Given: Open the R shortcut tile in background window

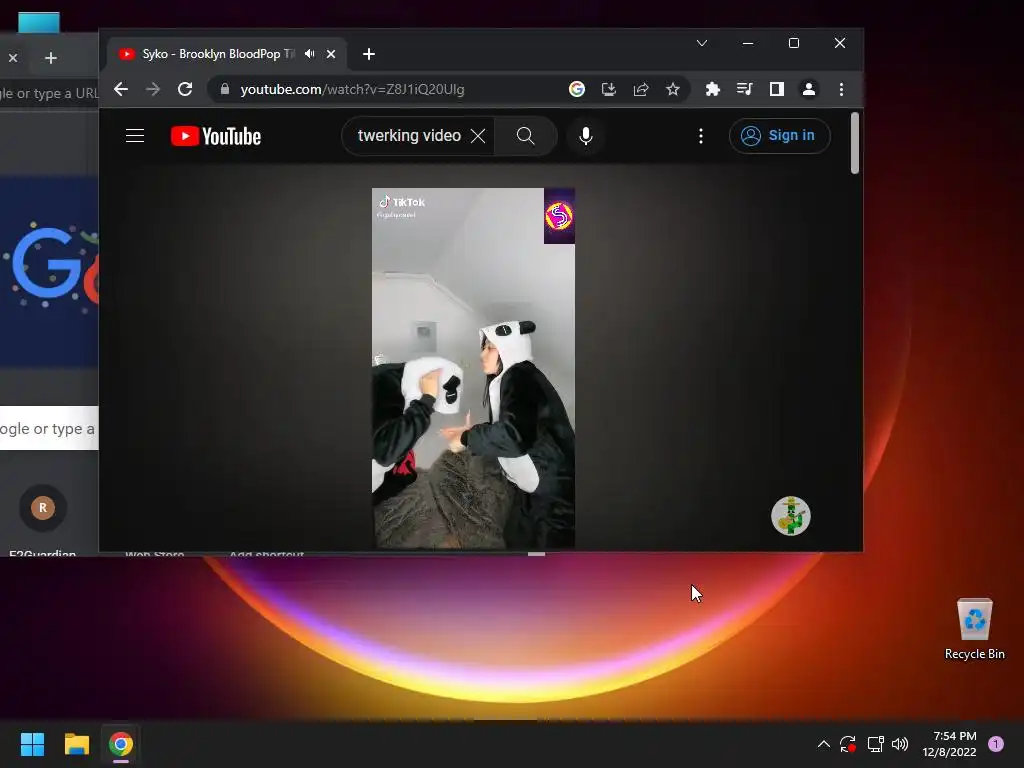Looking at the screenshot, I should pos(43,507).
